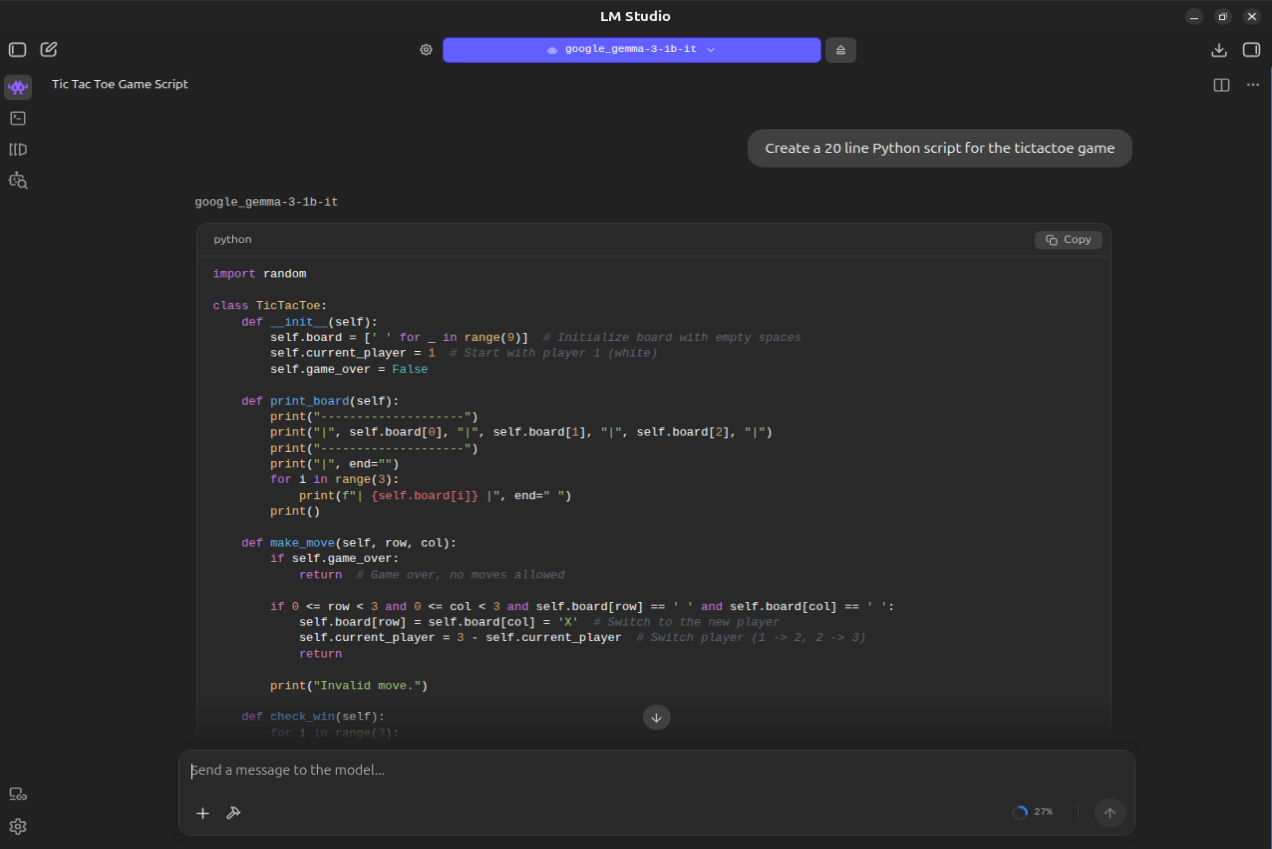Open the Chat section in the sidebar

pos(18,87)
